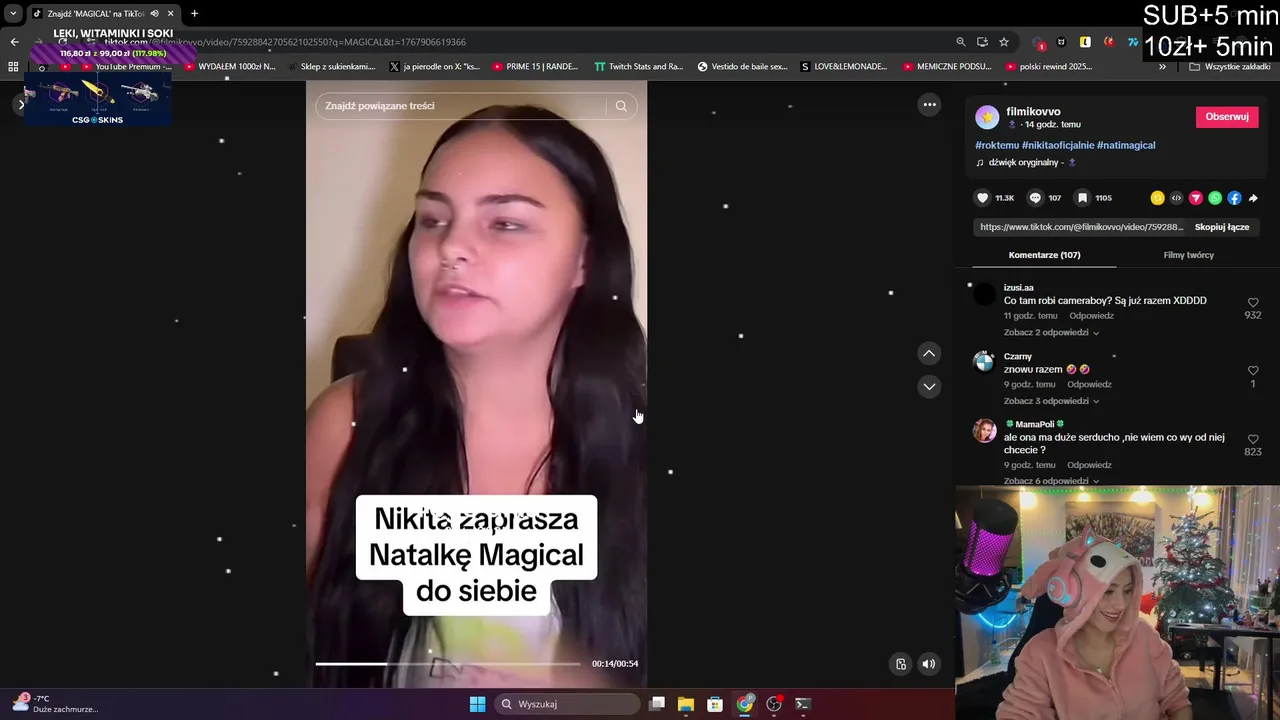Seek on the video progress bar
The height and width of the screenshot is (720, 1280).
point(448,664)
